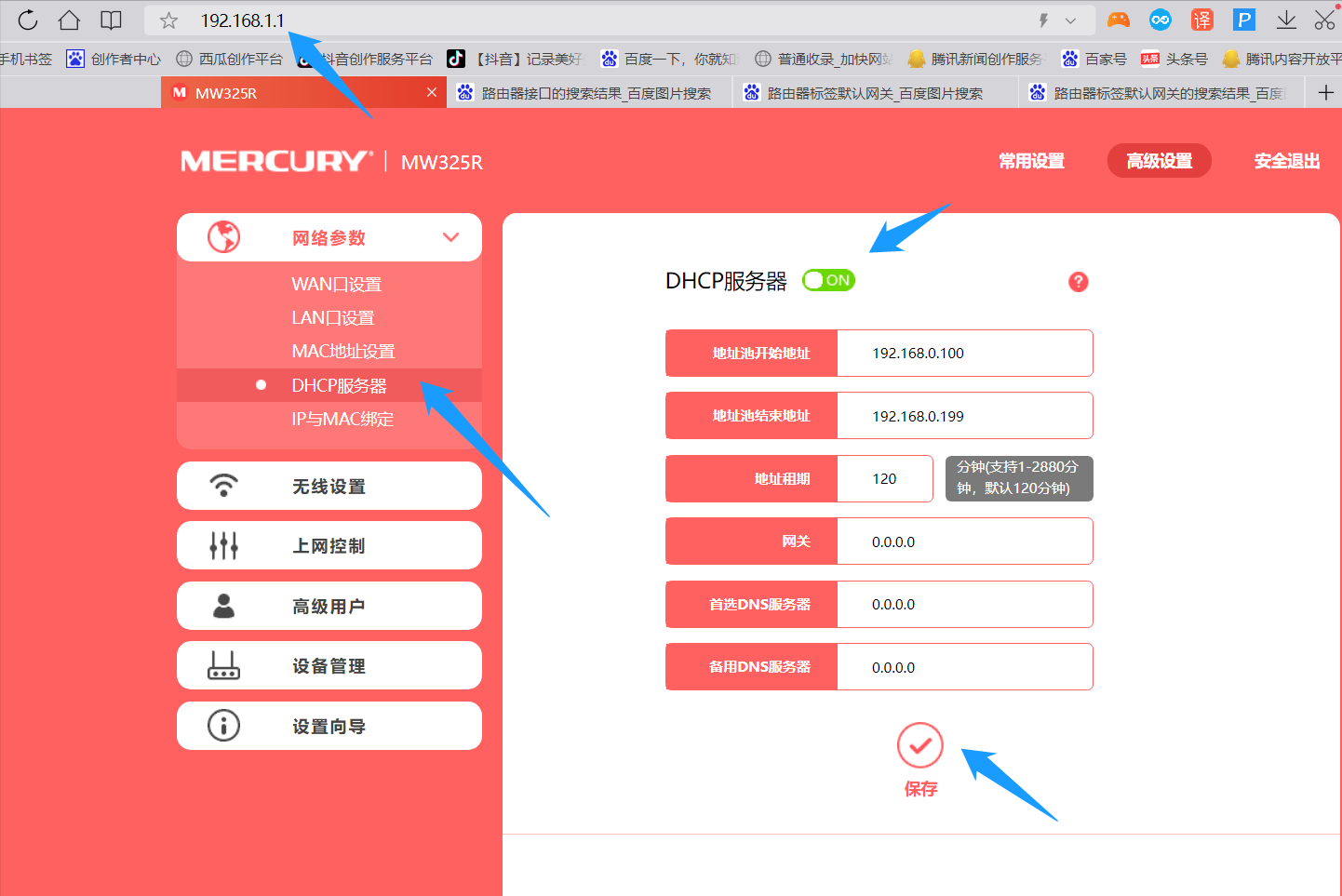Open the reading mode book icon
Screen dimensions: 1342x896
[x=111, y=20]
